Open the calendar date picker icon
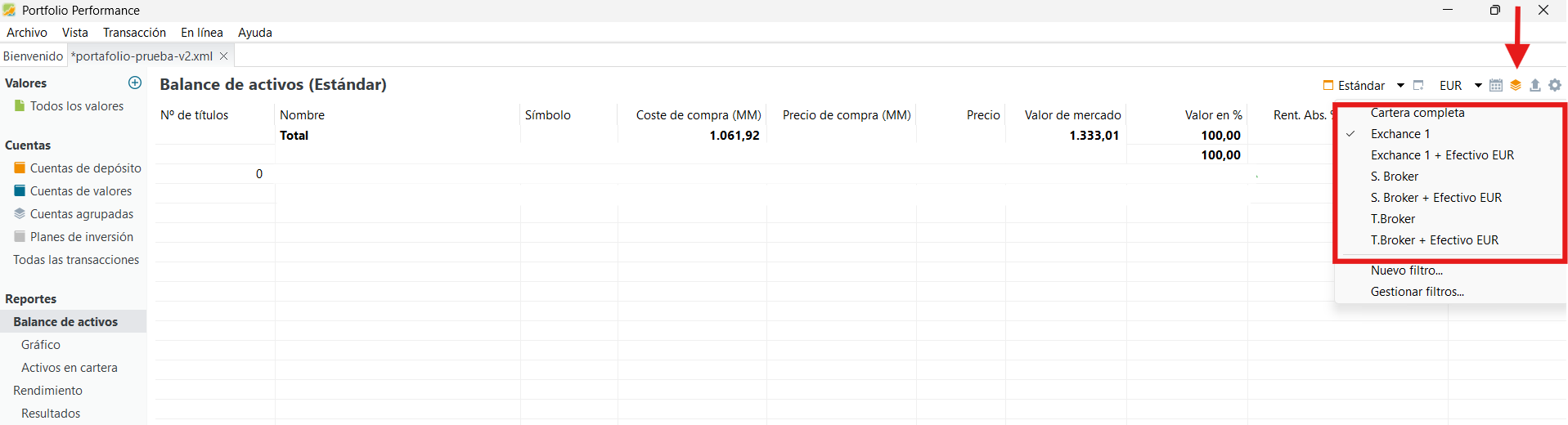1568x425 pixels. pos(1496,85)
